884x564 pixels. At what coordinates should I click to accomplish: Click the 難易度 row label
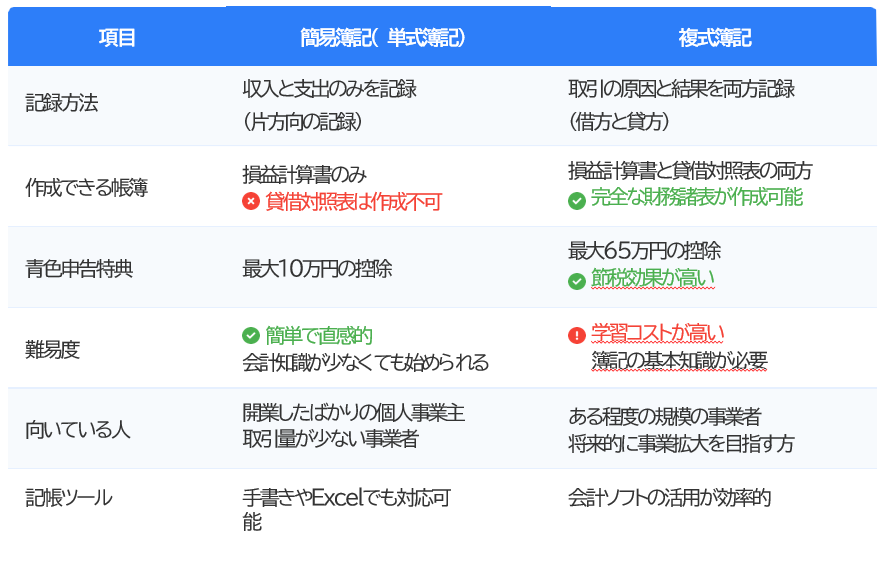(52, 349)
